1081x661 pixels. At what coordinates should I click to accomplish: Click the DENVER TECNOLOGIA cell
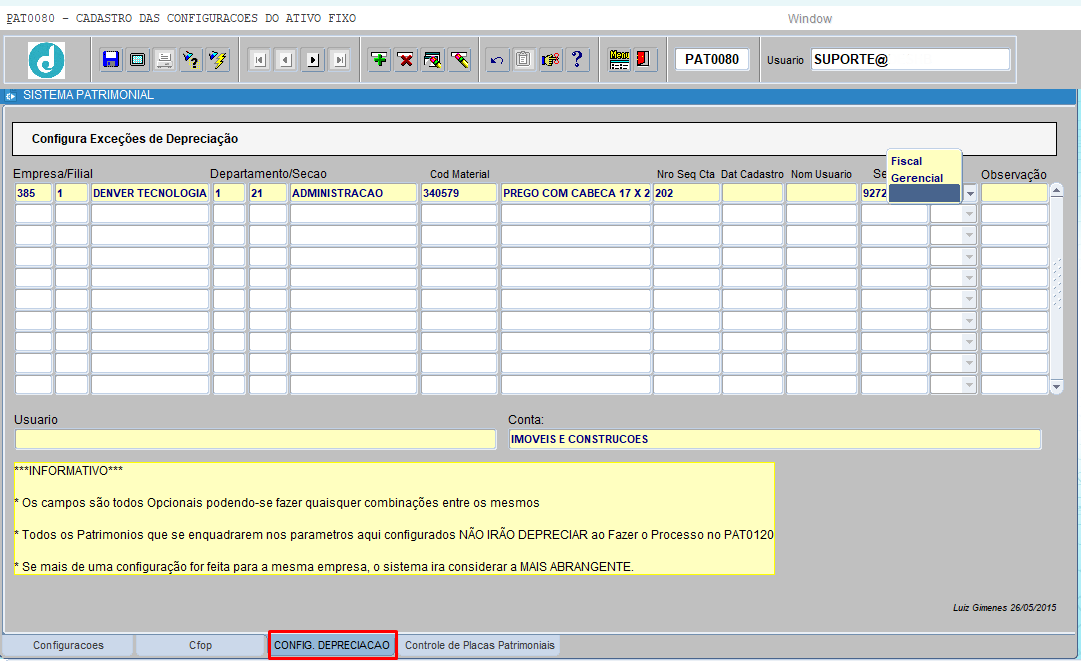(x=150, y=193)
